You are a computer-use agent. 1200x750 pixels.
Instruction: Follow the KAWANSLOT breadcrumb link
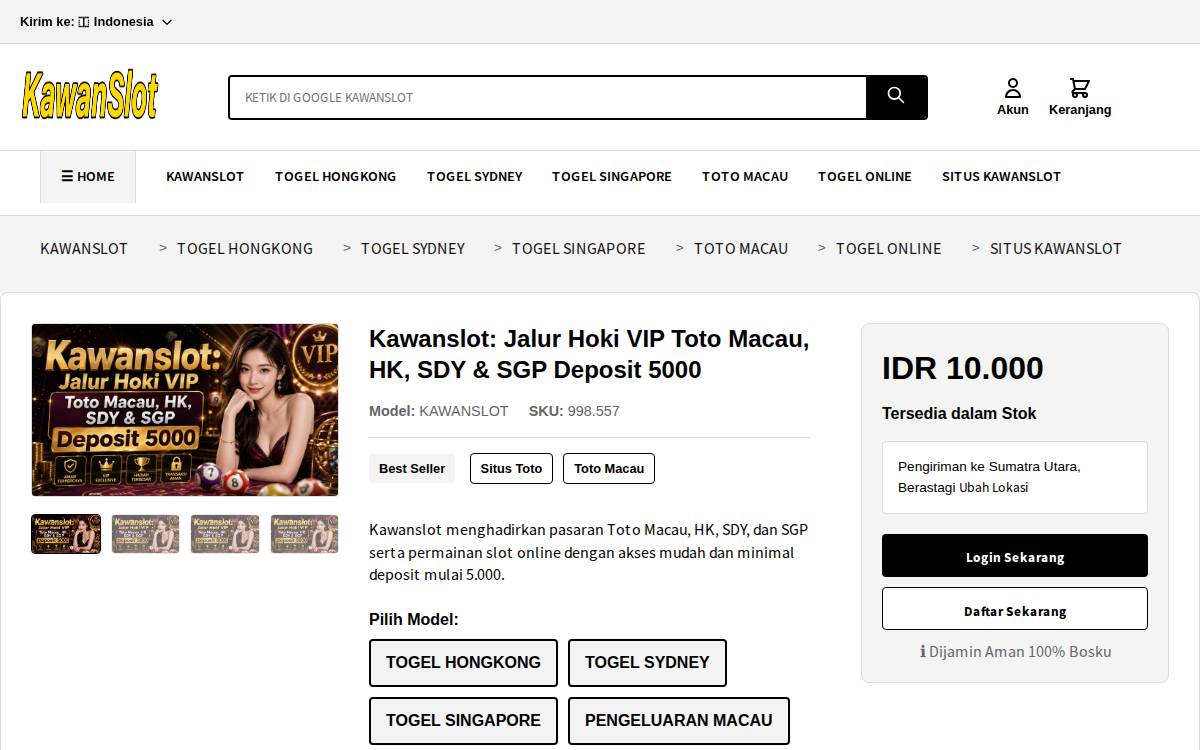[84, 248]
